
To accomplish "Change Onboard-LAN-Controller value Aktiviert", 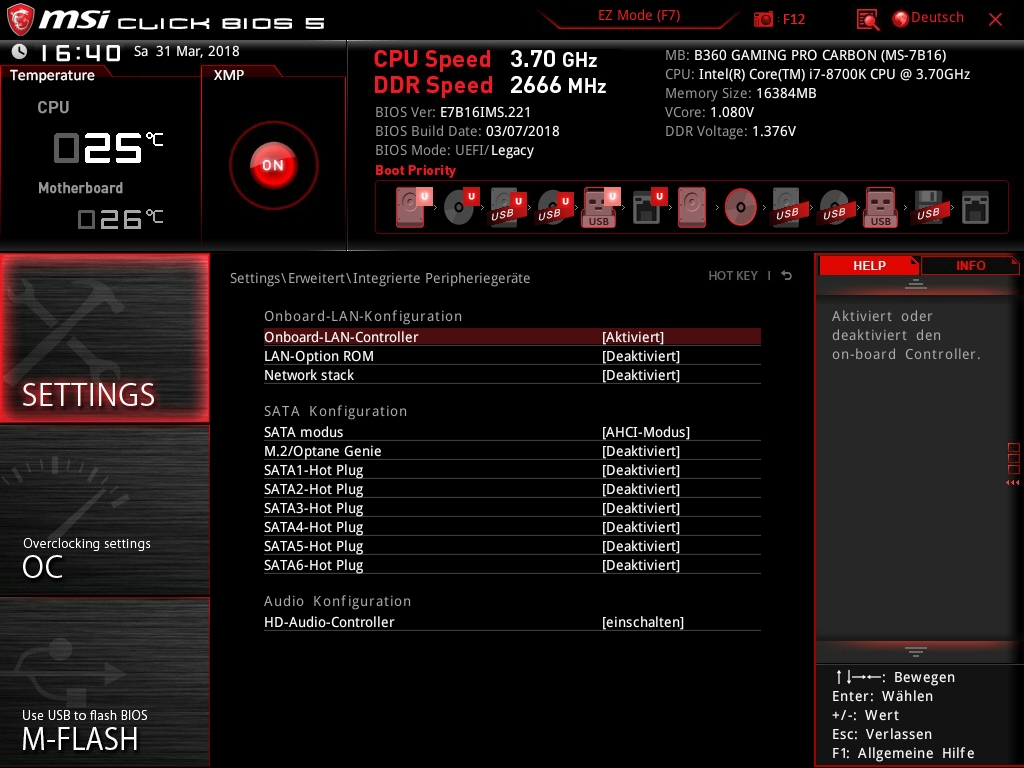I will tap(633, 337).
